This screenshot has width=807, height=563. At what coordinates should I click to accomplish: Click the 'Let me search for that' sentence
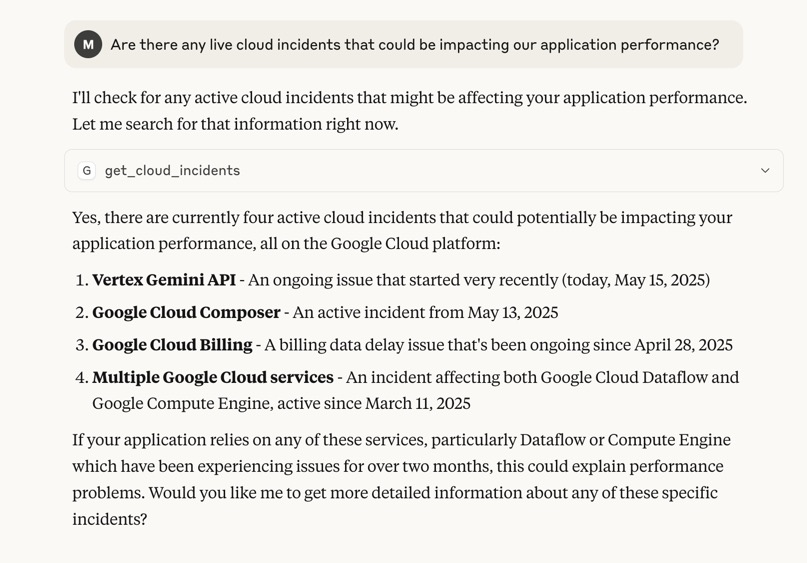(235, 124)
